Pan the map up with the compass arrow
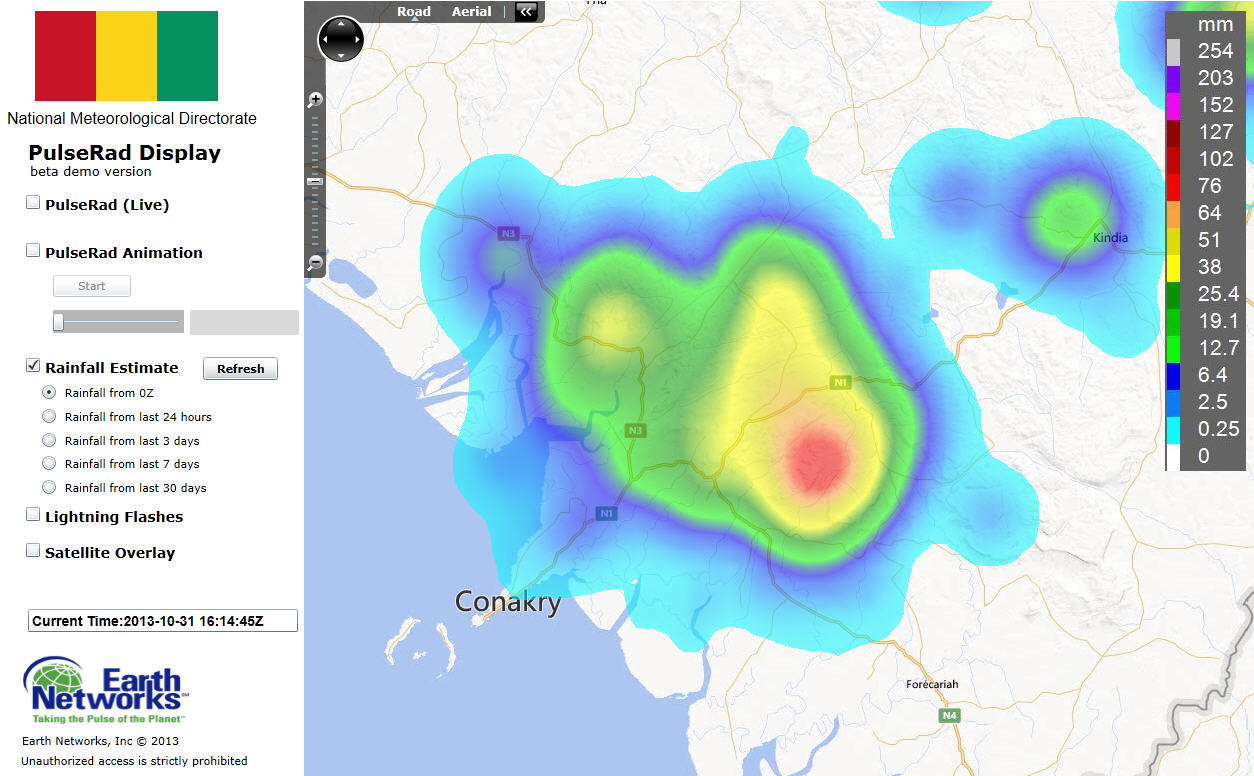Viewport: 1254px width, 776px height. pos(341,24)
